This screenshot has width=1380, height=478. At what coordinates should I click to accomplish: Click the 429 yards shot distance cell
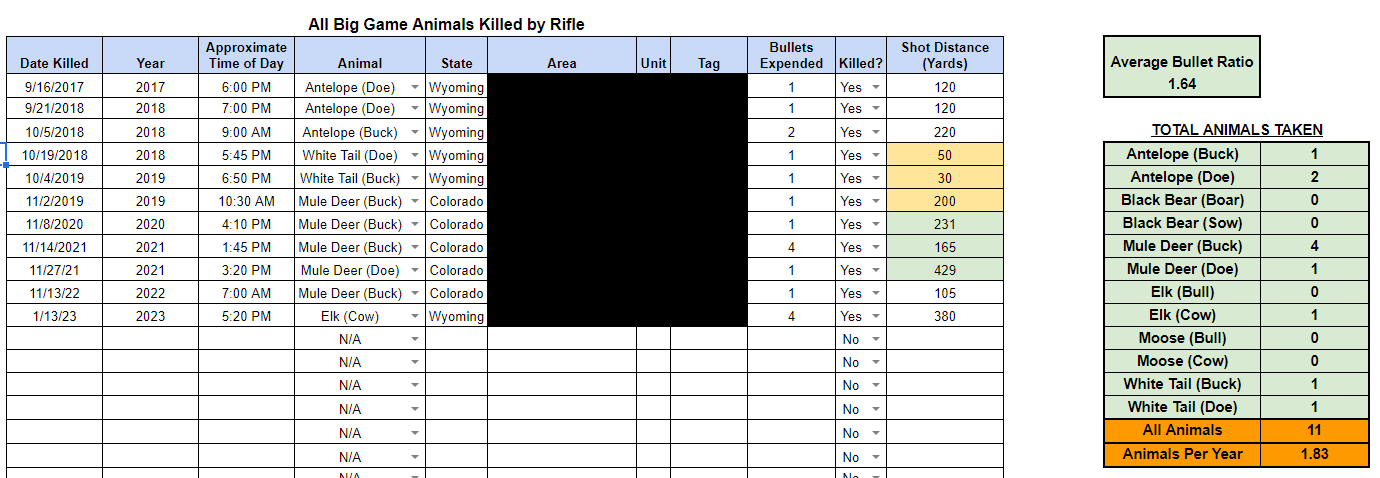point(945,270)
